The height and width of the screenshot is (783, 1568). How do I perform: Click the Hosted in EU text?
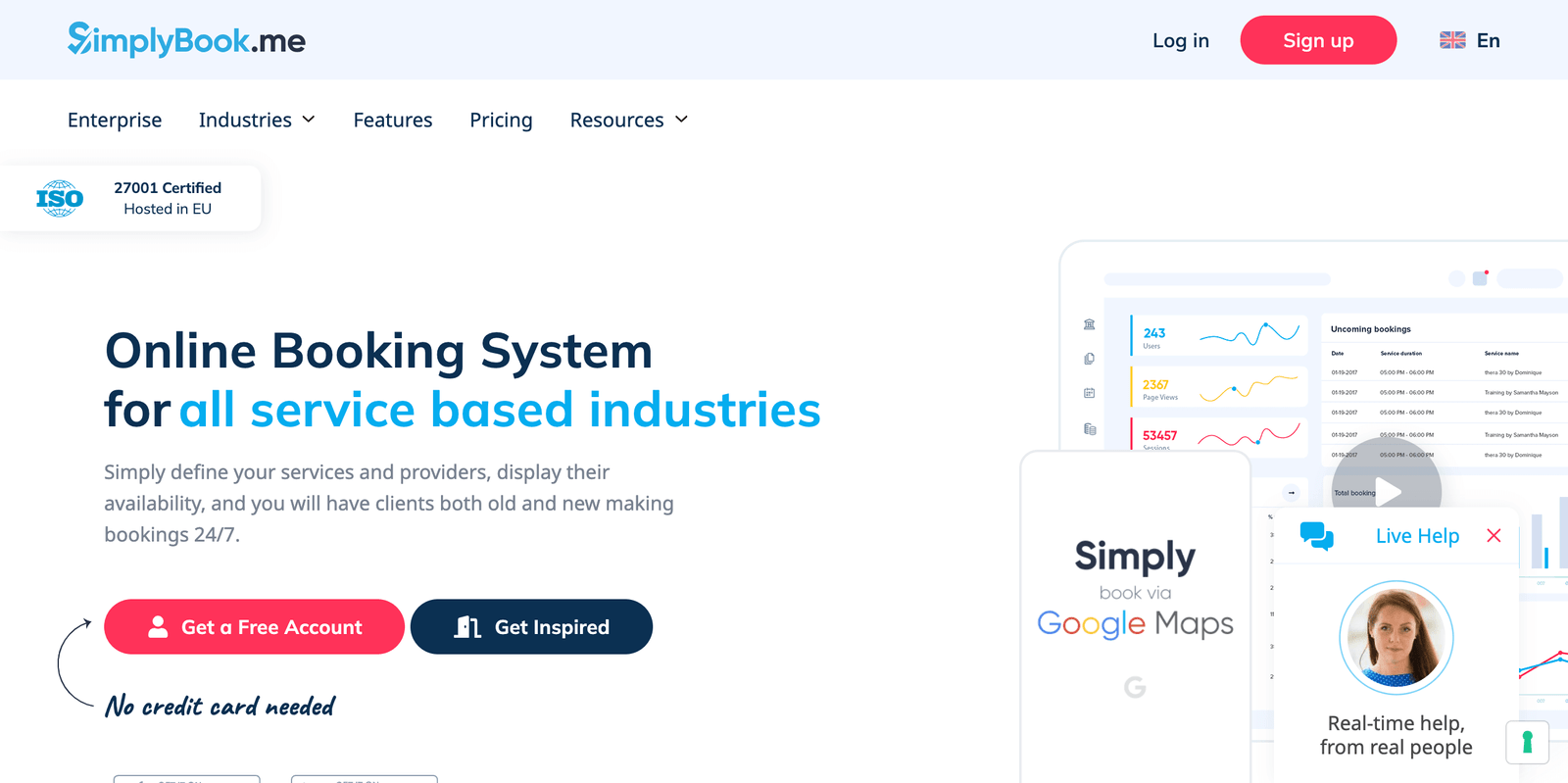pyautogui.click(x=168, y=209)
